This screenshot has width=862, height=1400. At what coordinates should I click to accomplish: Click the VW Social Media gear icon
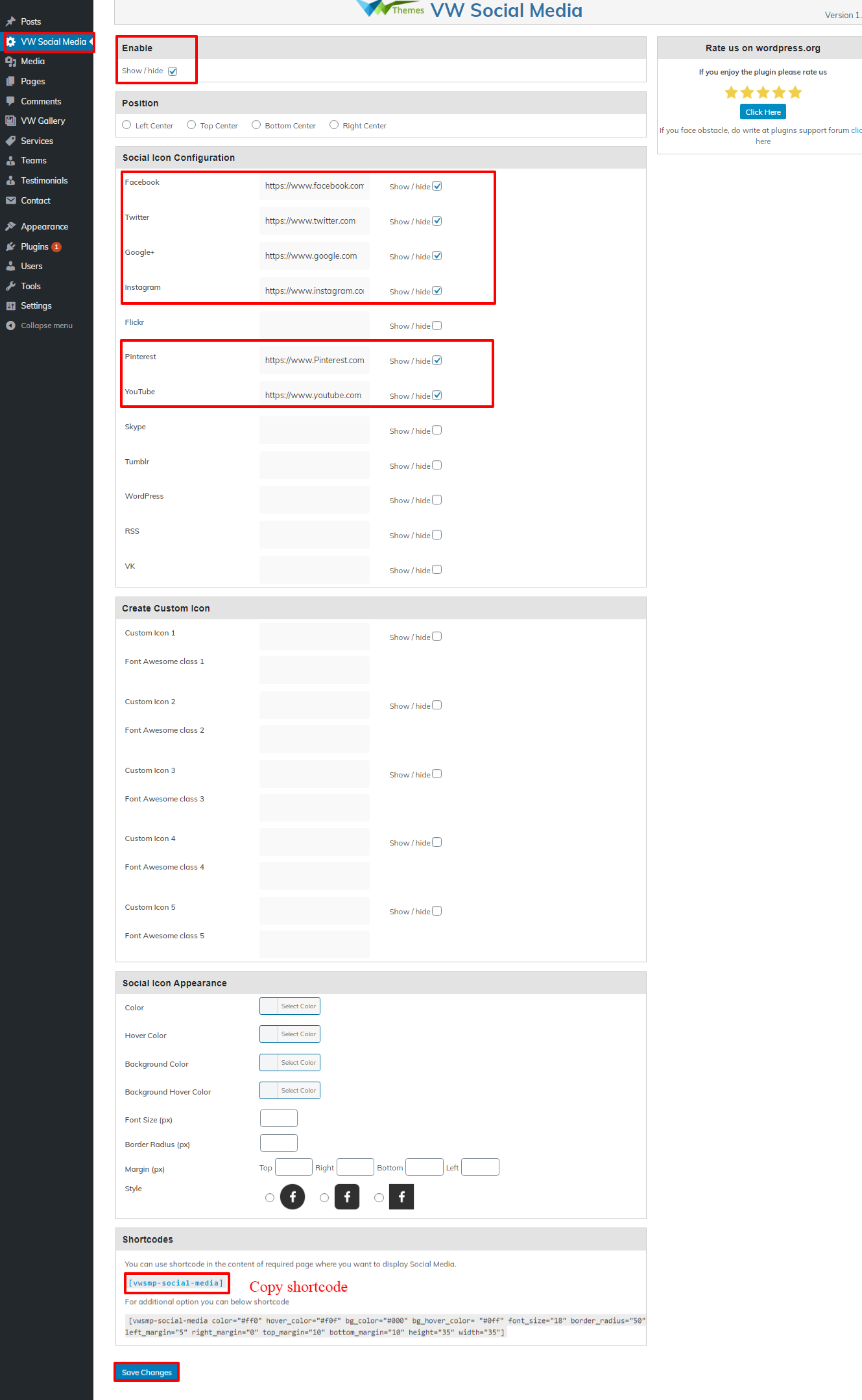(11, 42)
